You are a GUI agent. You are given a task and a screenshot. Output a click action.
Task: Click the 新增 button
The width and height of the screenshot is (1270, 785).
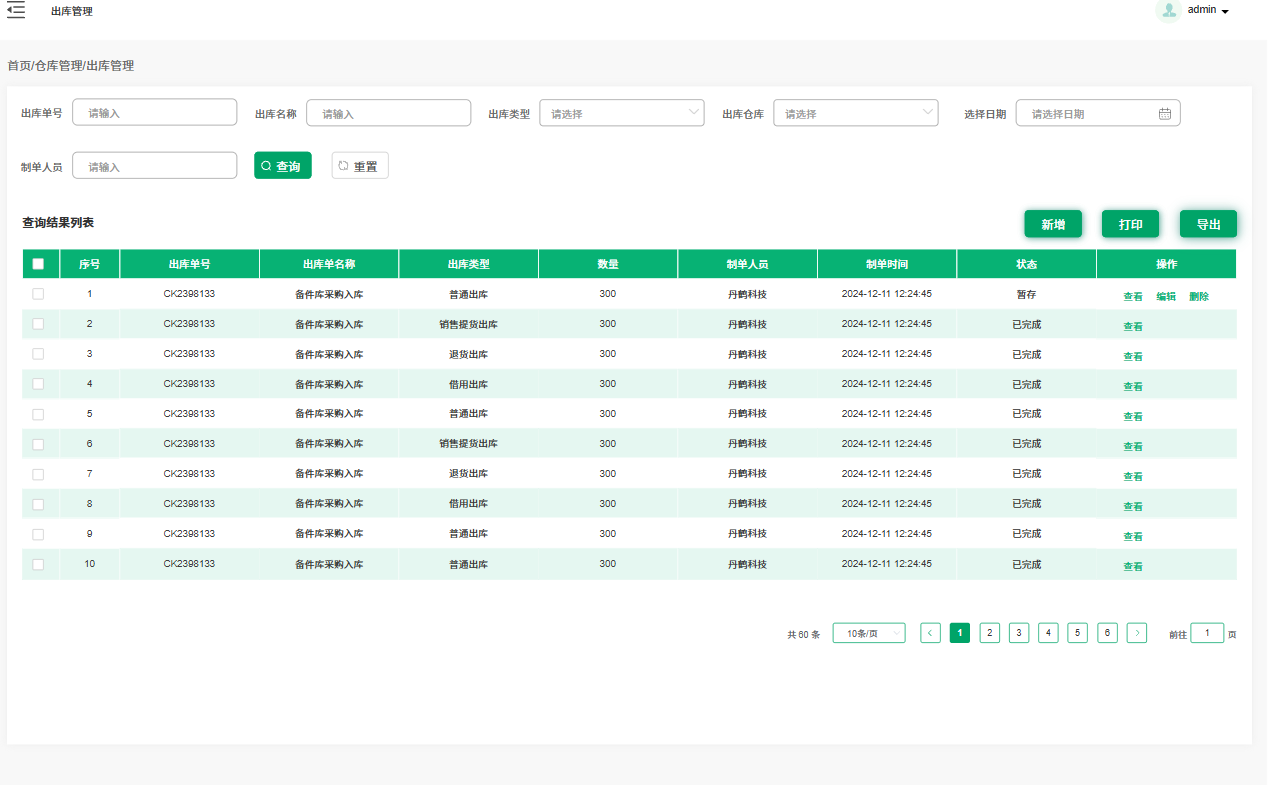click(1052, 224)
